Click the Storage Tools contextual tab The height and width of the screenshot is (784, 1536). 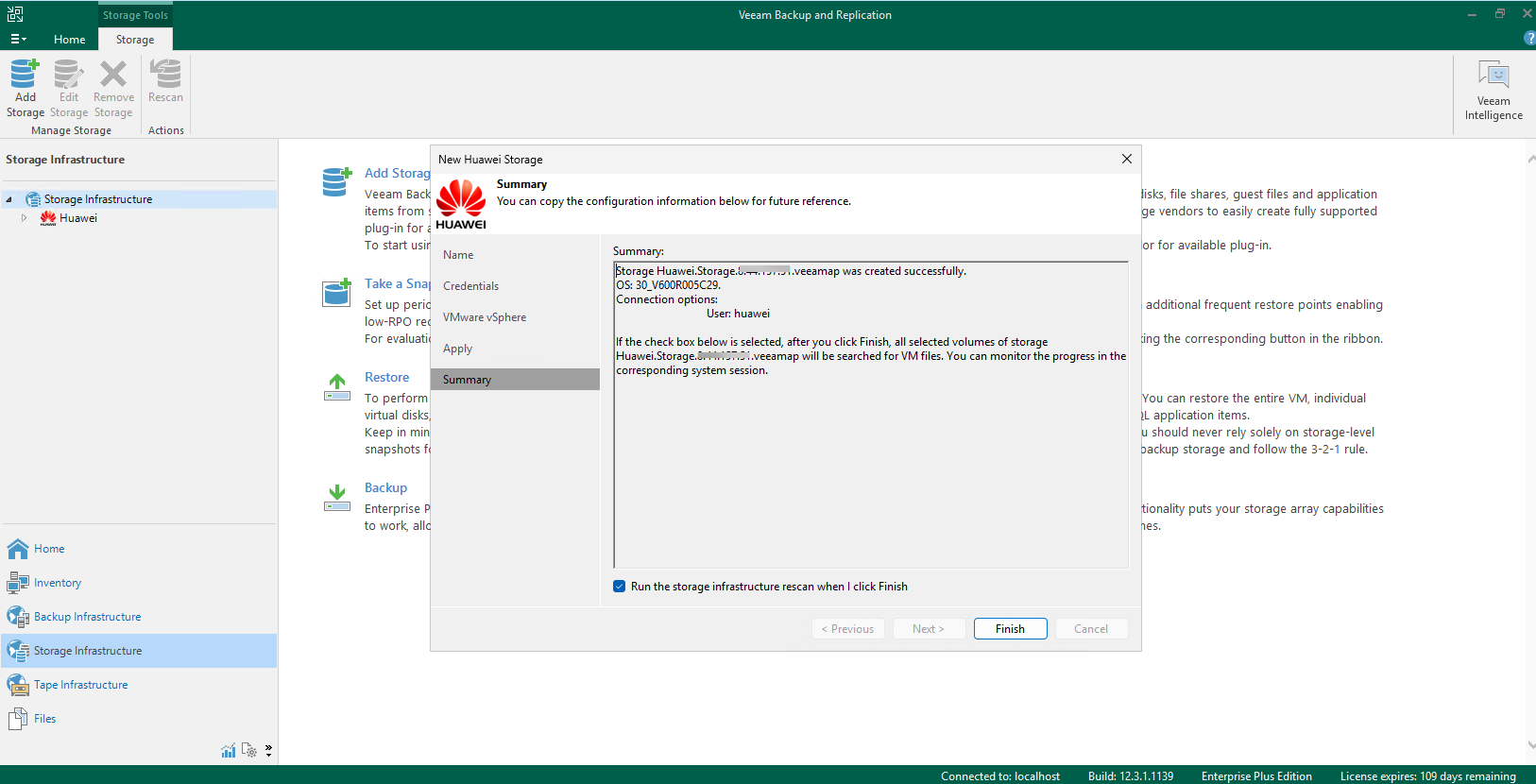coord(135,15)
